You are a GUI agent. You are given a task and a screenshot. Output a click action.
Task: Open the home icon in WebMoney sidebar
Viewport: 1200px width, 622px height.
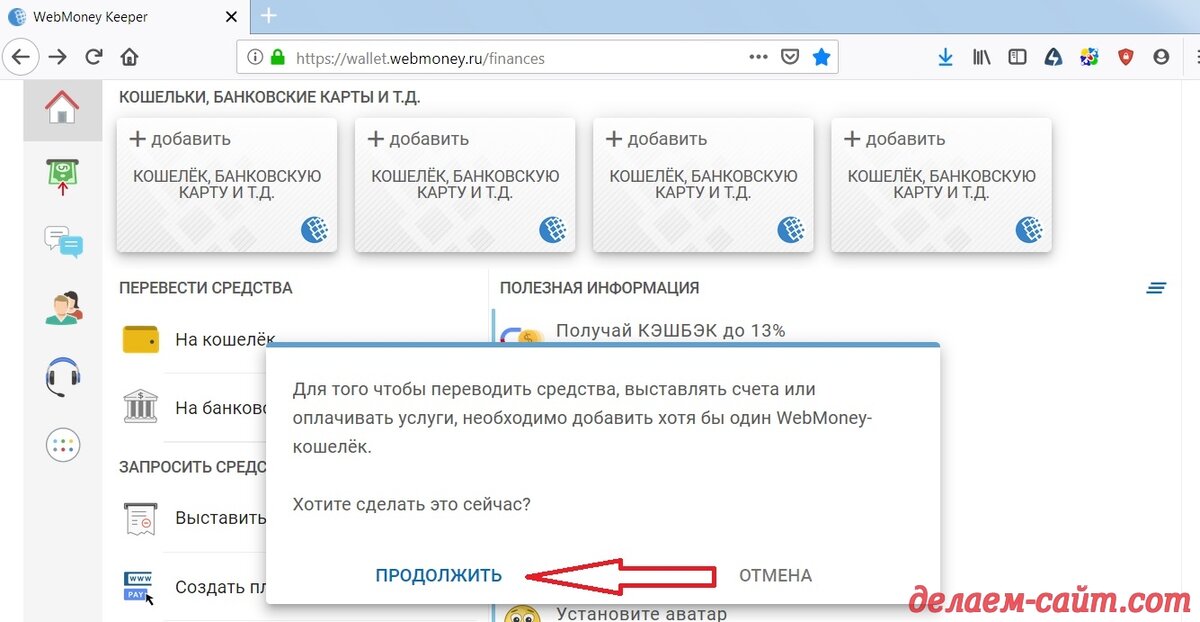pyautogui.click(x=62, y=106)
